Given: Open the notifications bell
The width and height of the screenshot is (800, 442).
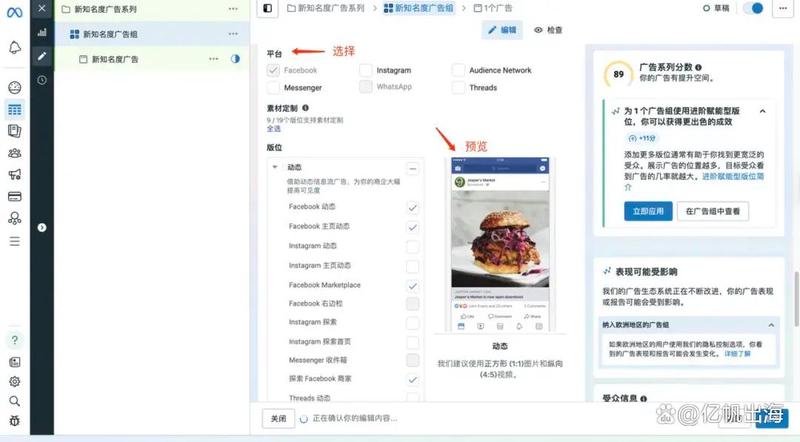Looking at the screenshot, I should (14, 47).
